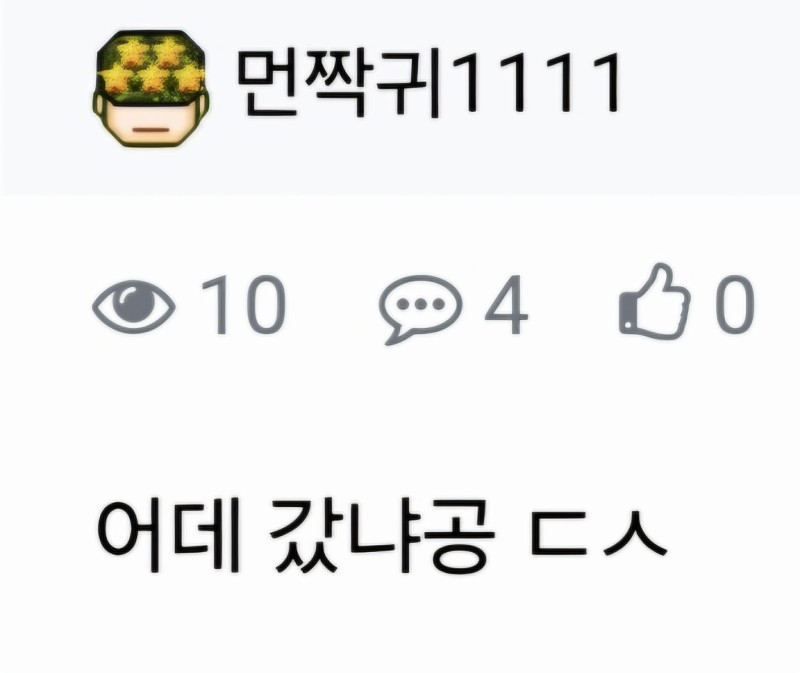800x673 pixels.
Task: Click the word 갔냐공 in the post
Action: tap(383, 536)
